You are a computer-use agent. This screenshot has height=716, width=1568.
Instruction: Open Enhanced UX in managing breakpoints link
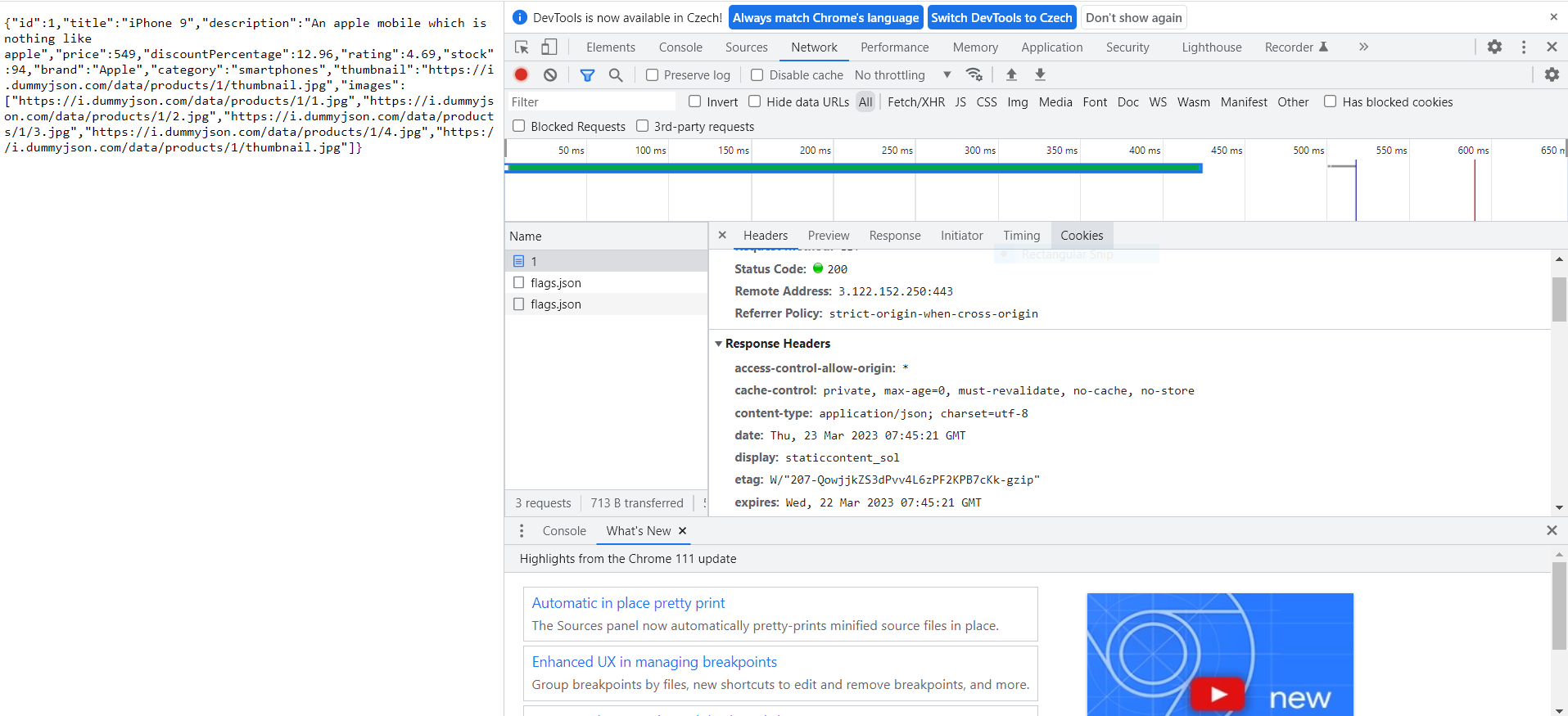(x=654, y=662)
